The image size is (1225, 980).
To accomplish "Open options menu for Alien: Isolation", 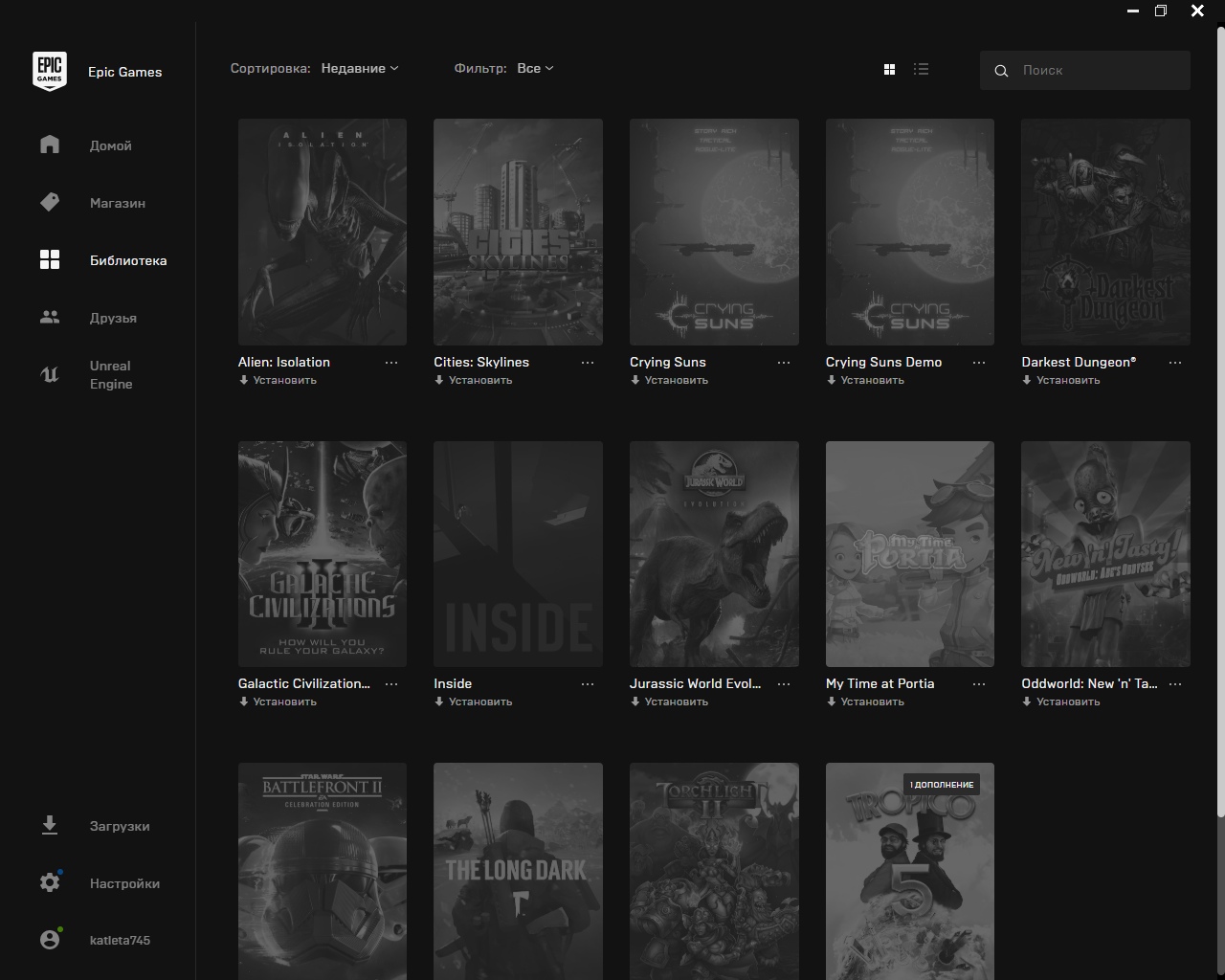I will [x=391, y=363].
